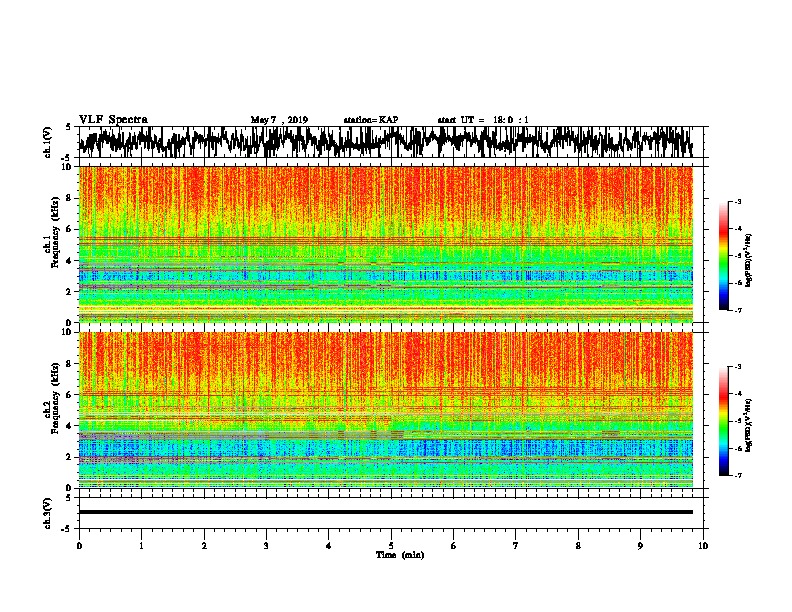Click time-axis tick label "2"
The image size is (792, 612).
pyautogui.click(x=204, y=546)
